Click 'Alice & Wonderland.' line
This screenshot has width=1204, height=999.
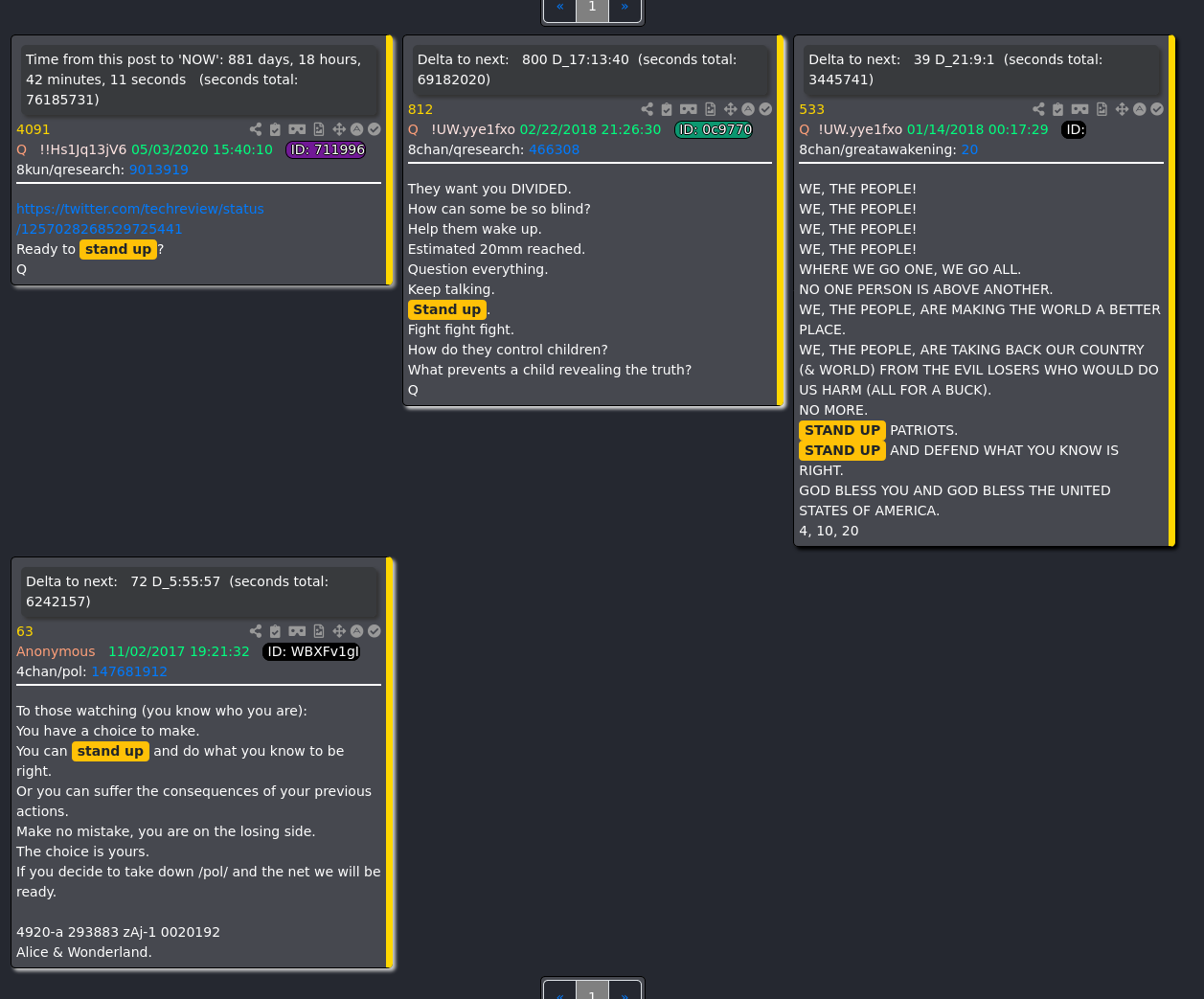click(84, 952)
